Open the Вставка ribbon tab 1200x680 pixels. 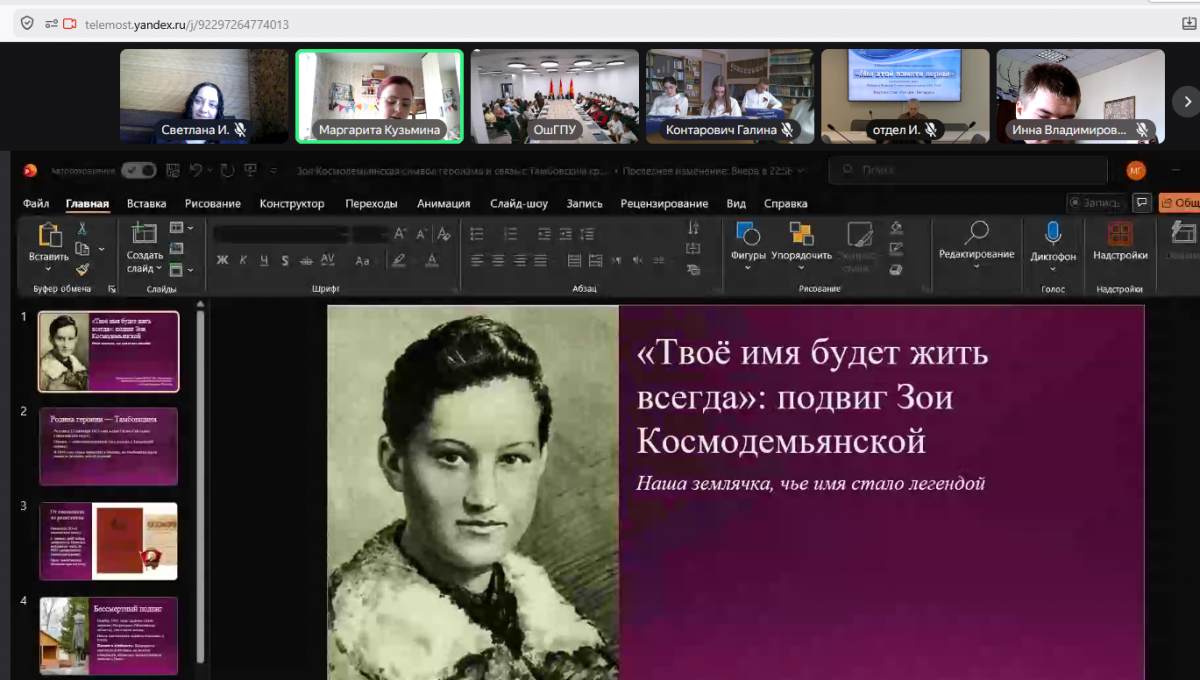146,204
